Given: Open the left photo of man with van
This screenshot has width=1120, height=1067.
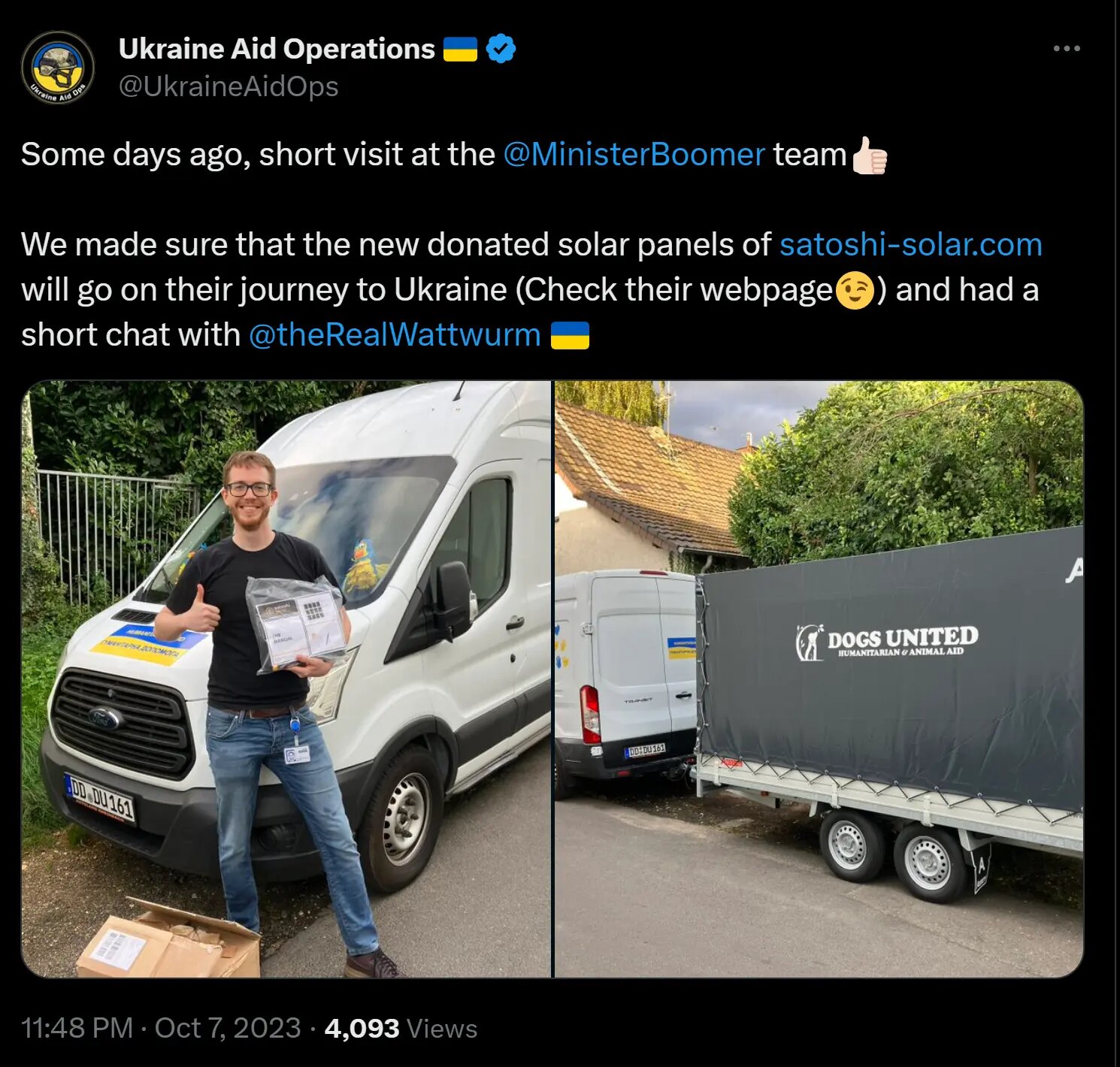Looking at the screenshot, I should point(286,679).
